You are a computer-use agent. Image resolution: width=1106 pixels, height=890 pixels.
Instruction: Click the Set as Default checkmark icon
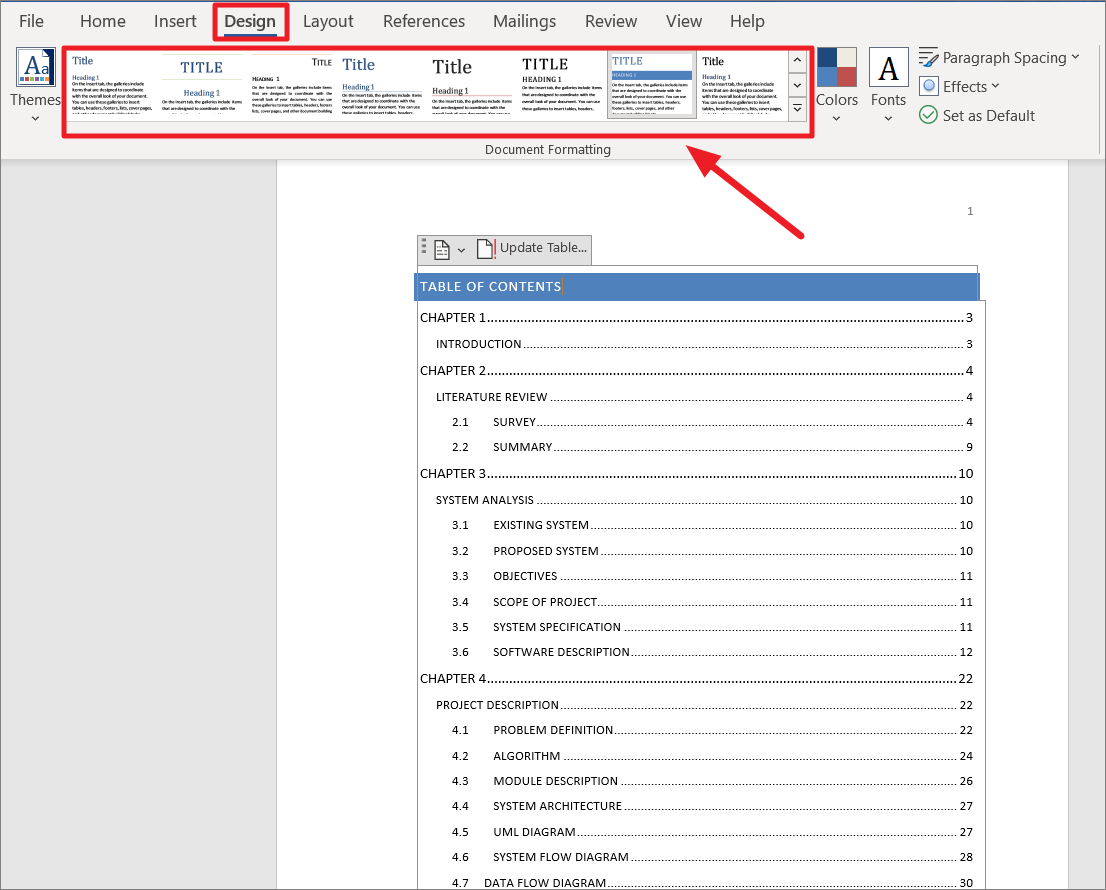[929, 115]
